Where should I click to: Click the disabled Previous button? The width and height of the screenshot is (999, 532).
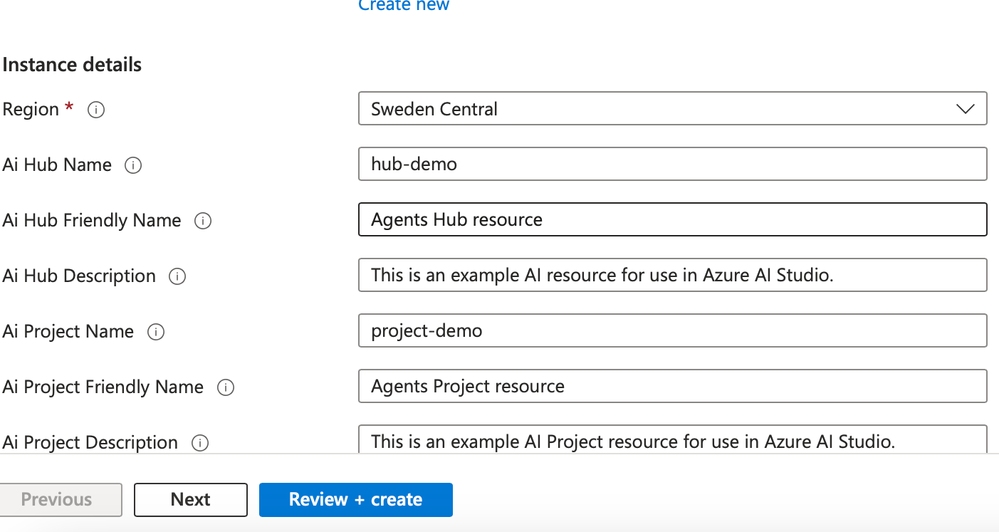point(61,500)
